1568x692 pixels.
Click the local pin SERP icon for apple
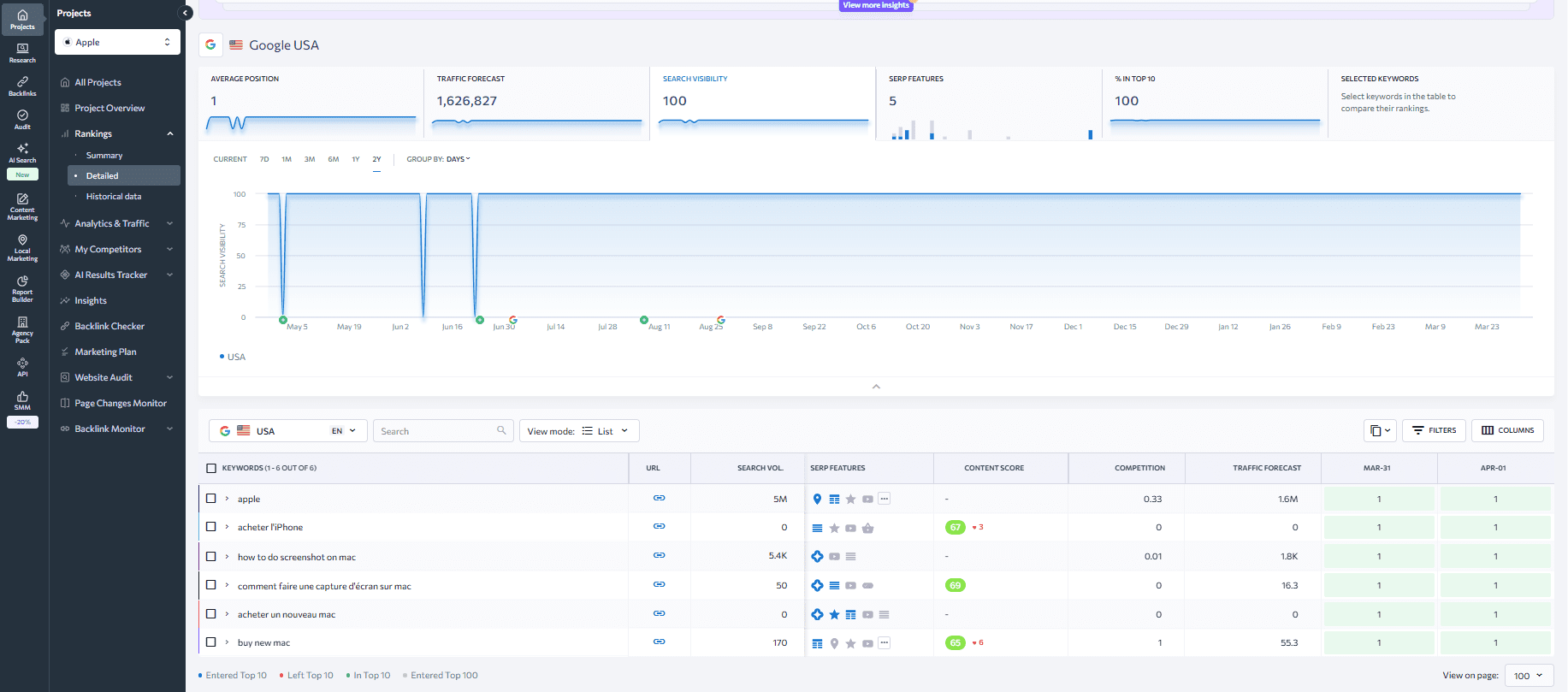817,499
